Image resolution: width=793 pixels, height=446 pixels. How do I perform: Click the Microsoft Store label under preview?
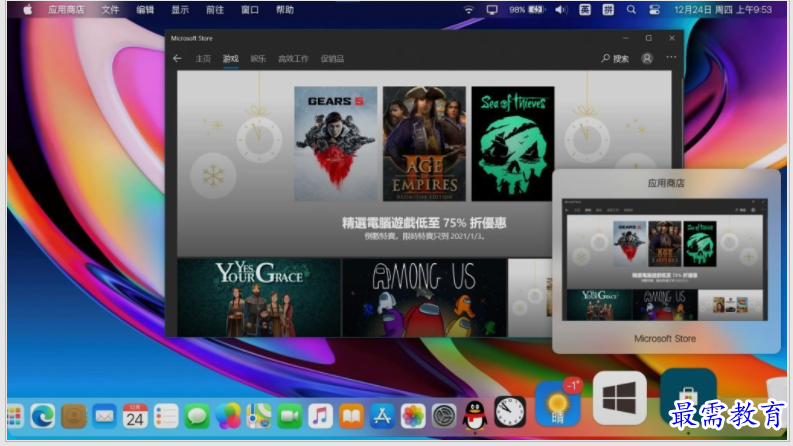click(665, 338)
